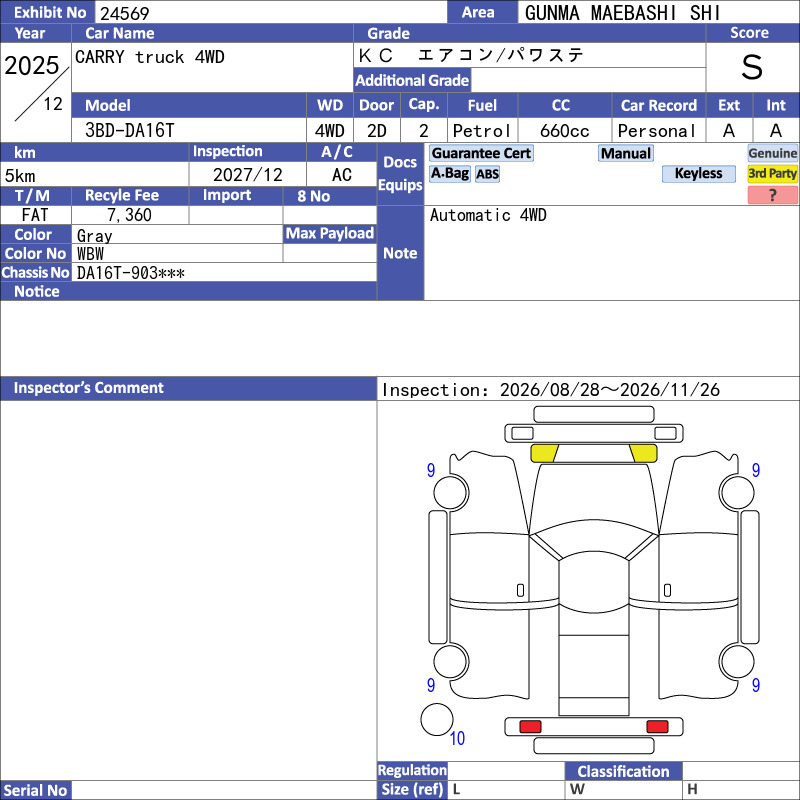Click the left yellow headlight marker
This screenshot has height=800, width=800.
(x=544, y=453)
